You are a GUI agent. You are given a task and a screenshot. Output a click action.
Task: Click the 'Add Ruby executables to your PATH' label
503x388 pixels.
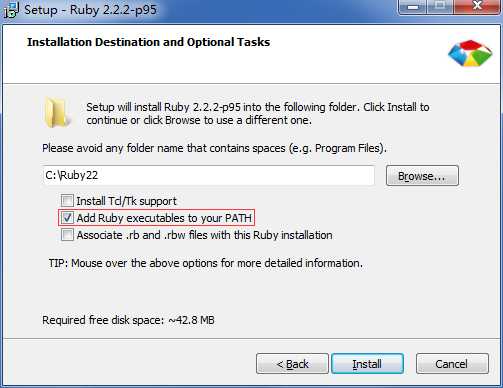pos(164,218)
